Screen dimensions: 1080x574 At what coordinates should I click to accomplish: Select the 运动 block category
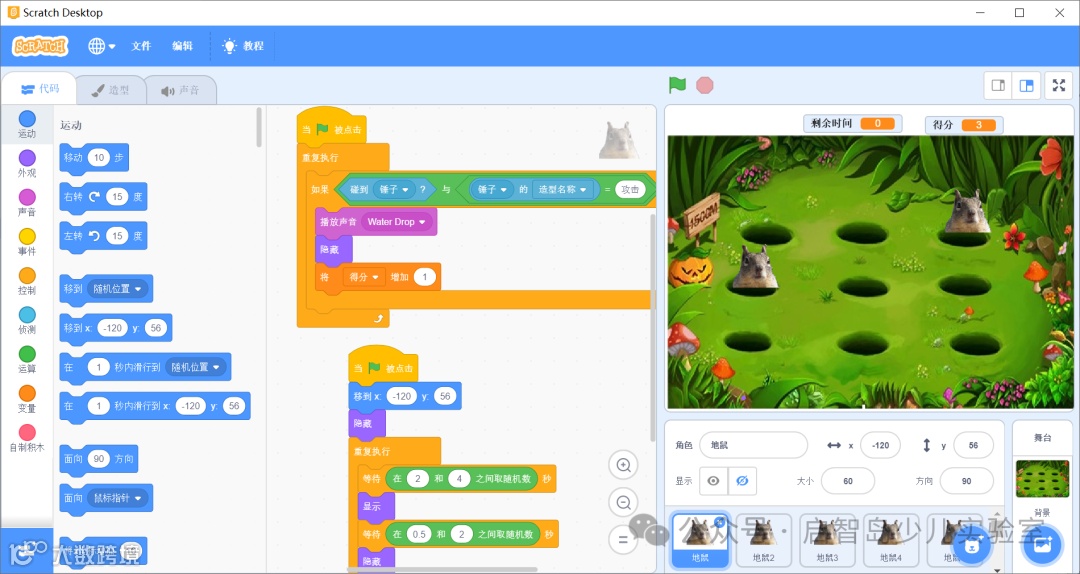[x=27, y=125]
